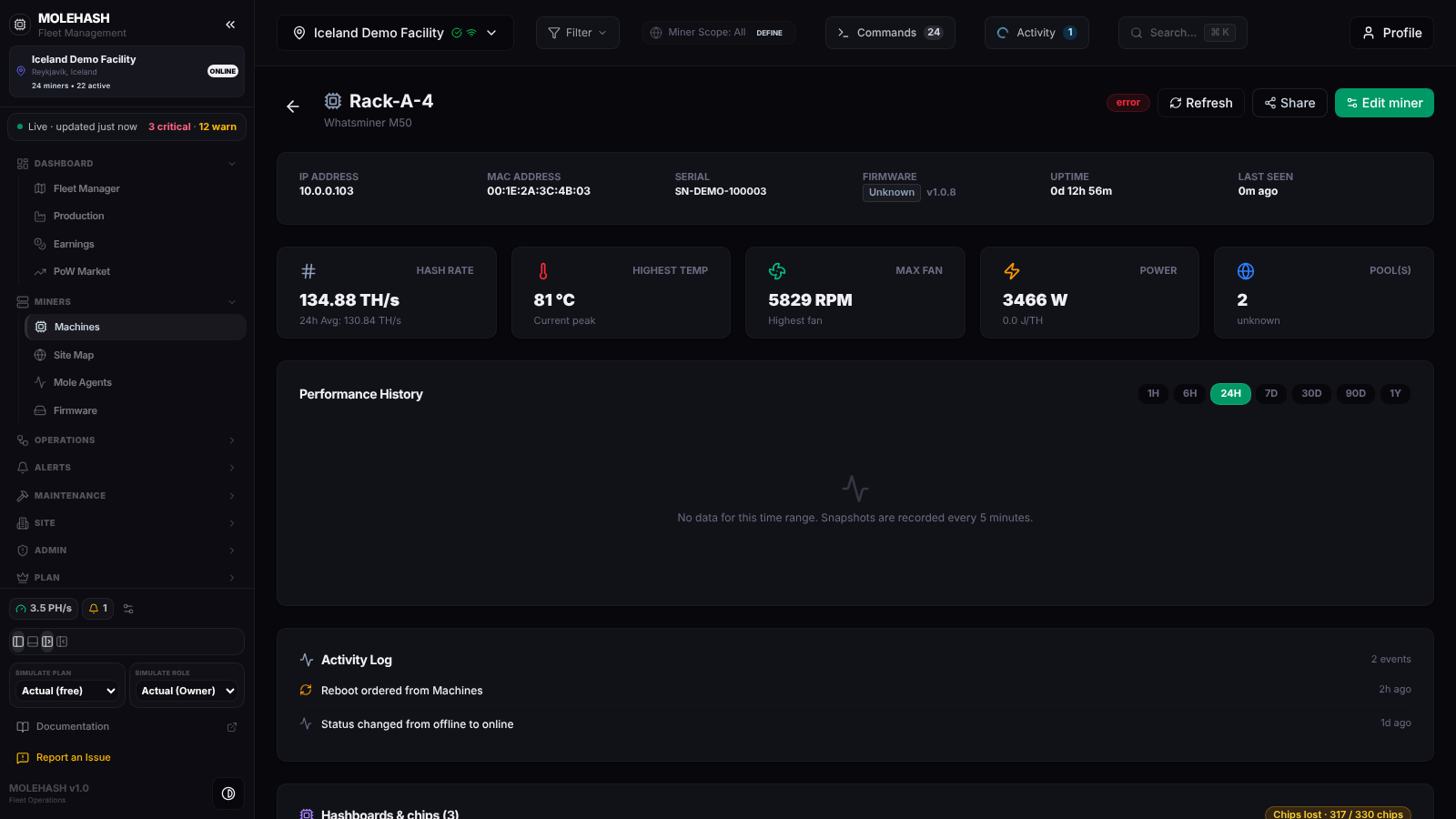The width and height of the screenshot is (1456, 819).
Task: Click the 3.5 PH/s hashrate gauge chip
Action: point(44,609)
